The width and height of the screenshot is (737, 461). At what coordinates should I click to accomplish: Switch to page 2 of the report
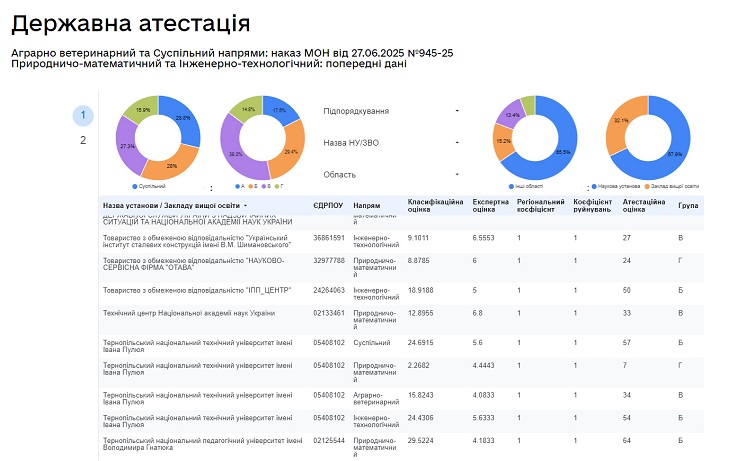click(x=83, y=140)
